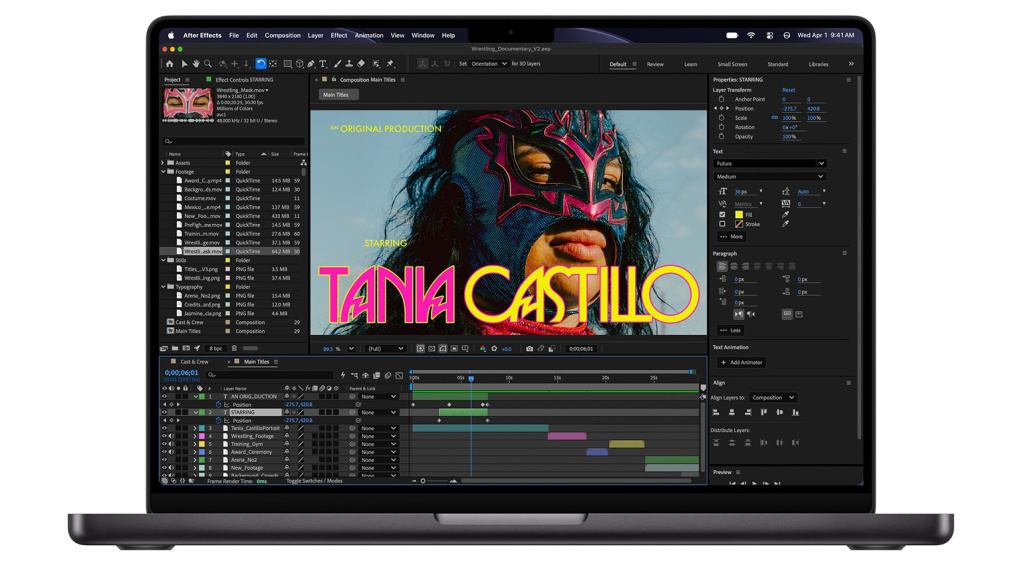
Task: Click the scale constrain proportions link icon
Action: (x=775, y=118)
